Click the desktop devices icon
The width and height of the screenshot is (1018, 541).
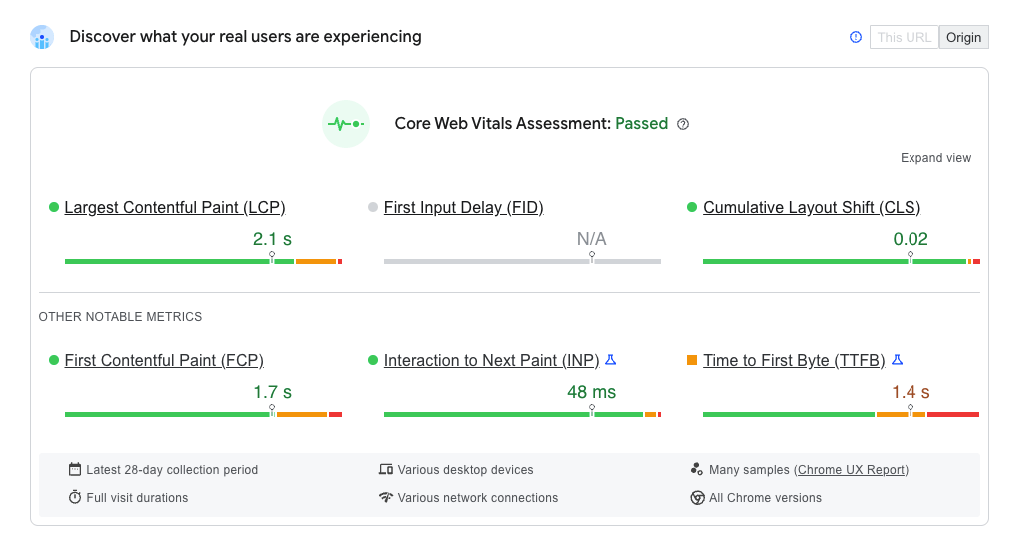pyautogui.click(x=386, y=469)
